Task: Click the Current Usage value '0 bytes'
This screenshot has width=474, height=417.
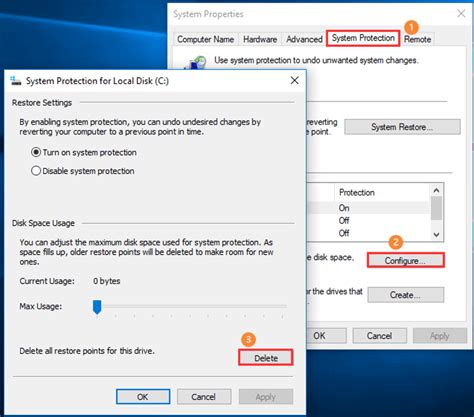Action: [107, 281]
